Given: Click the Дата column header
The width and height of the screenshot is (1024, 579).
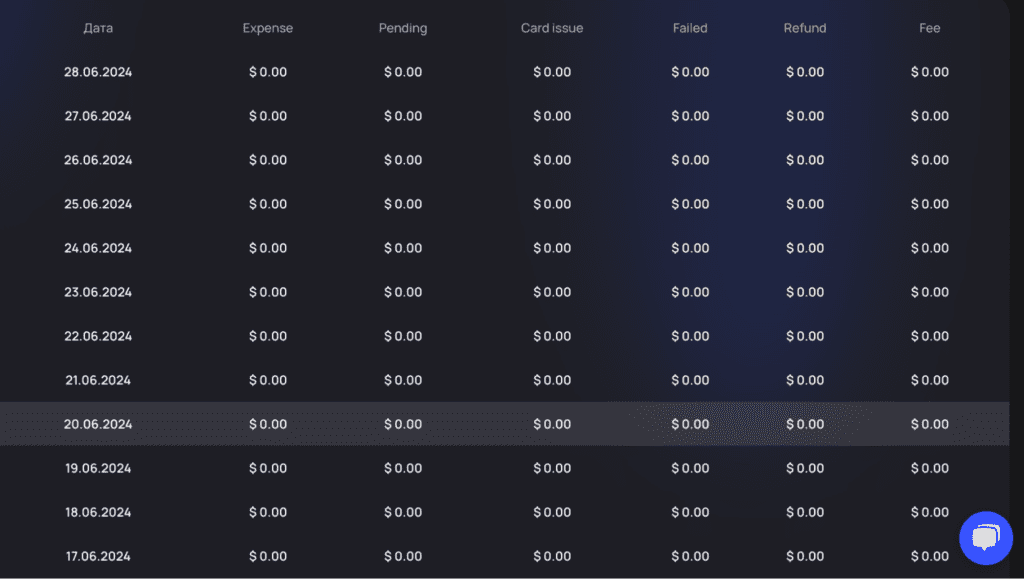Looking at the screenshot, I should pos(98,28).
